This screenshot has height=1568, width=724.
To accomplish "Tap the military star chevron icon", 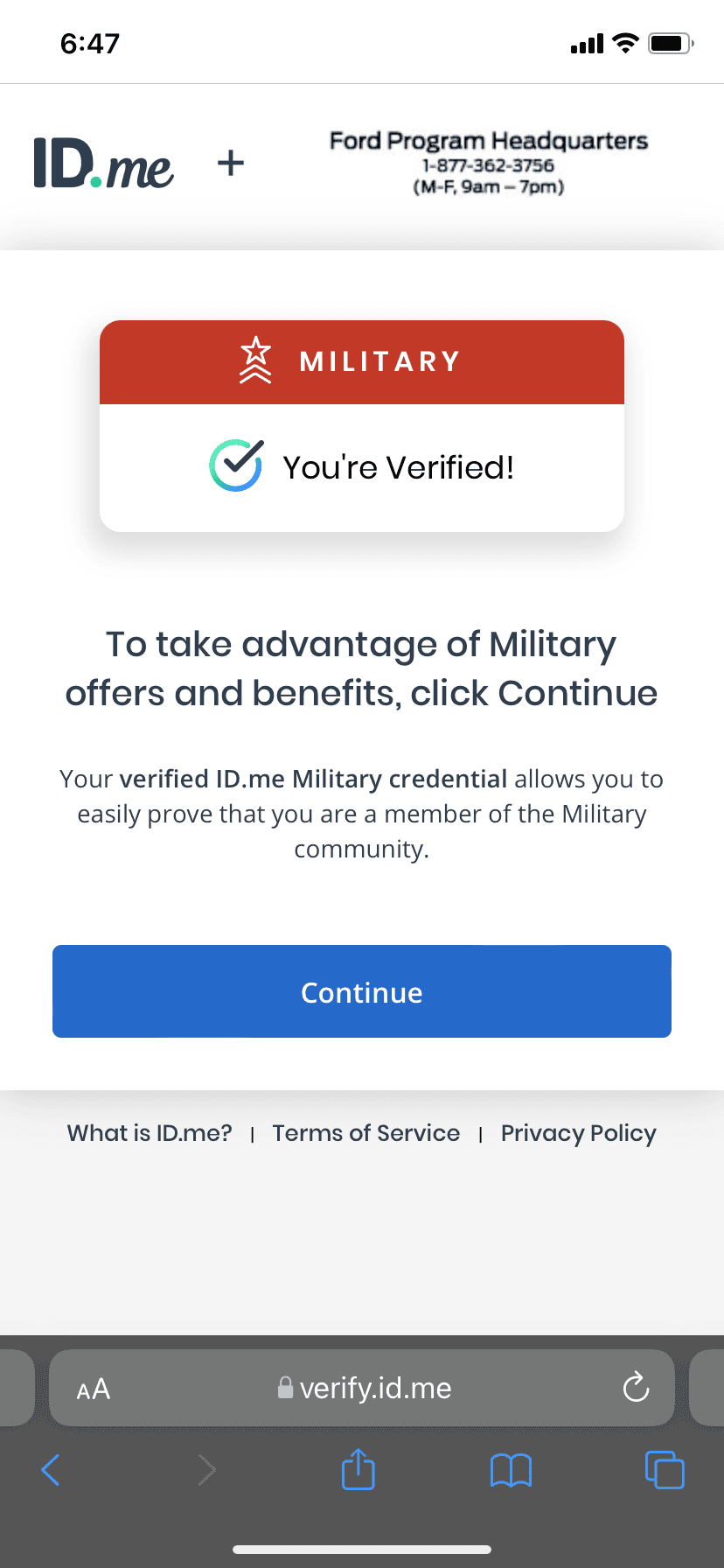I will (x=255, y=360).
